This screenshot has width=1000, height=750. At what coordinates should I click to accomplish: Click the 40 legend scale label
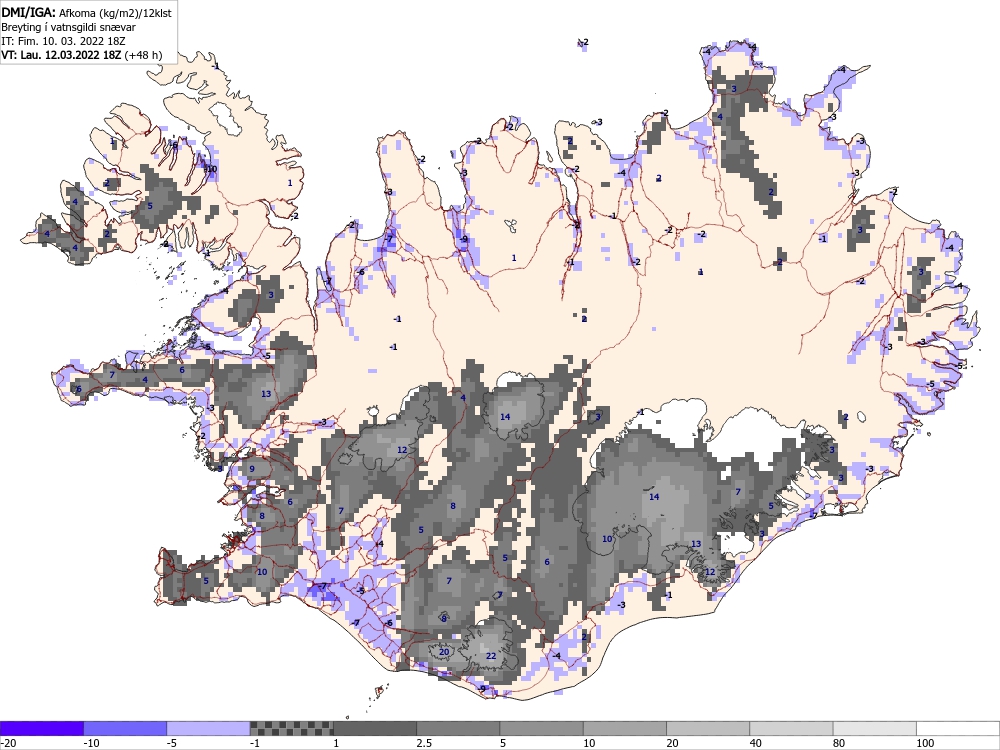756,743
